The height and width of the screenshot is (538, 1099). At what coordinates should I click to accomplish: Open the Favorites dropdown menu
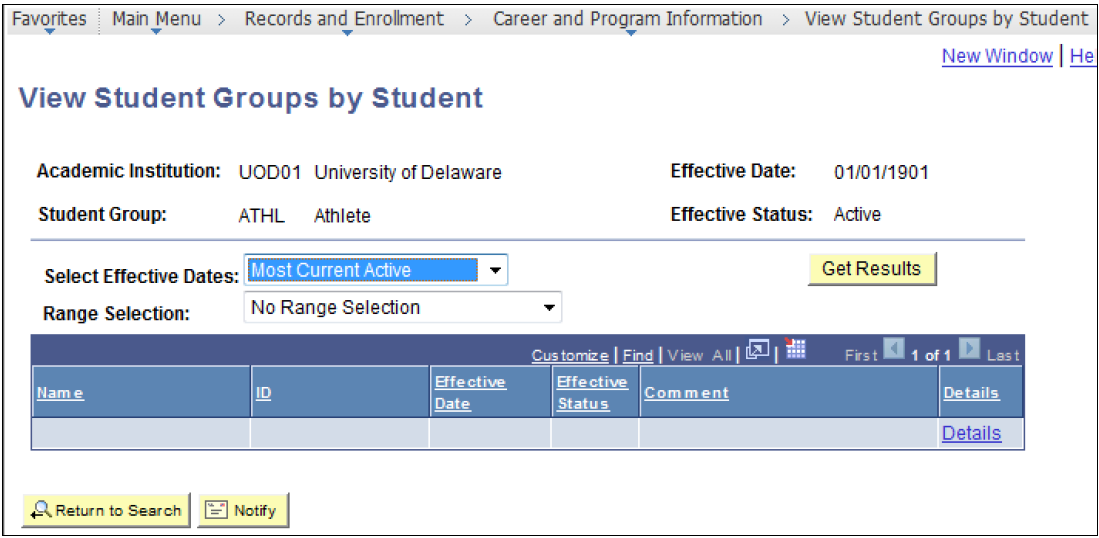click(49, 19)
